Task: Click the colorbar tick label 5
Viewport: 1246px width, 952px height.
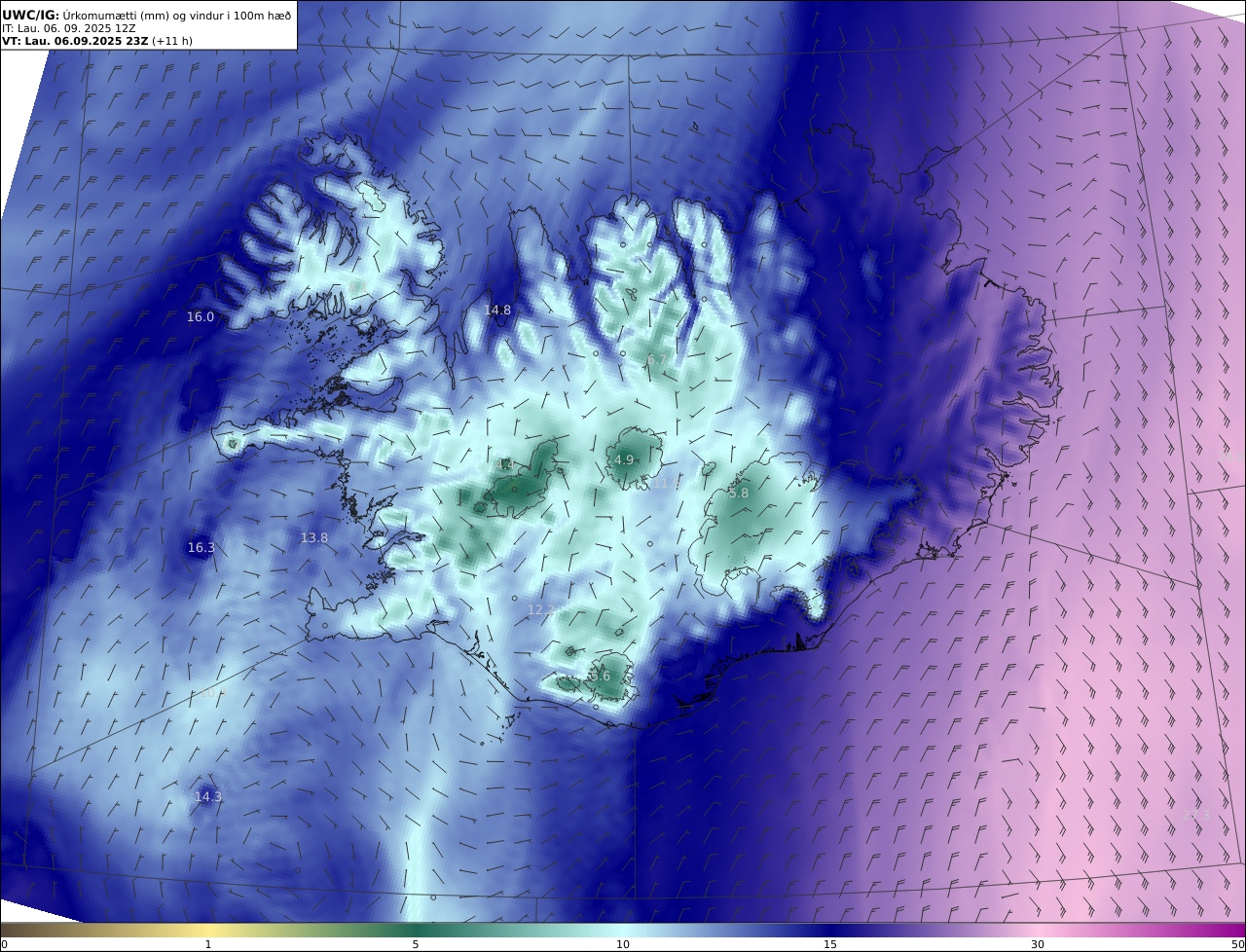Action: pos(416,944)
